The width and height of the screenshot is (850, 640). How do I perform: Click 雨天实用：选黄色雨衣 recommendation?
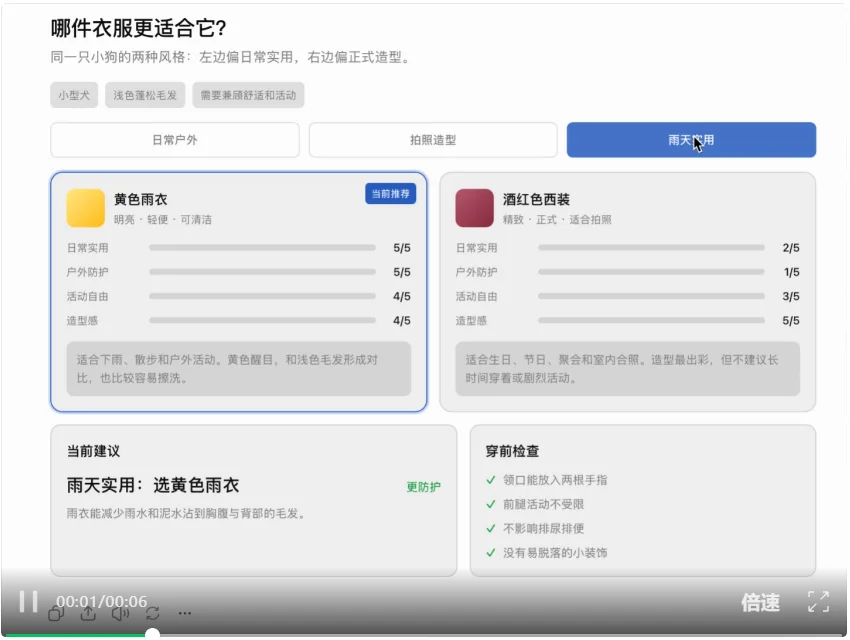[x=153, y=485]
